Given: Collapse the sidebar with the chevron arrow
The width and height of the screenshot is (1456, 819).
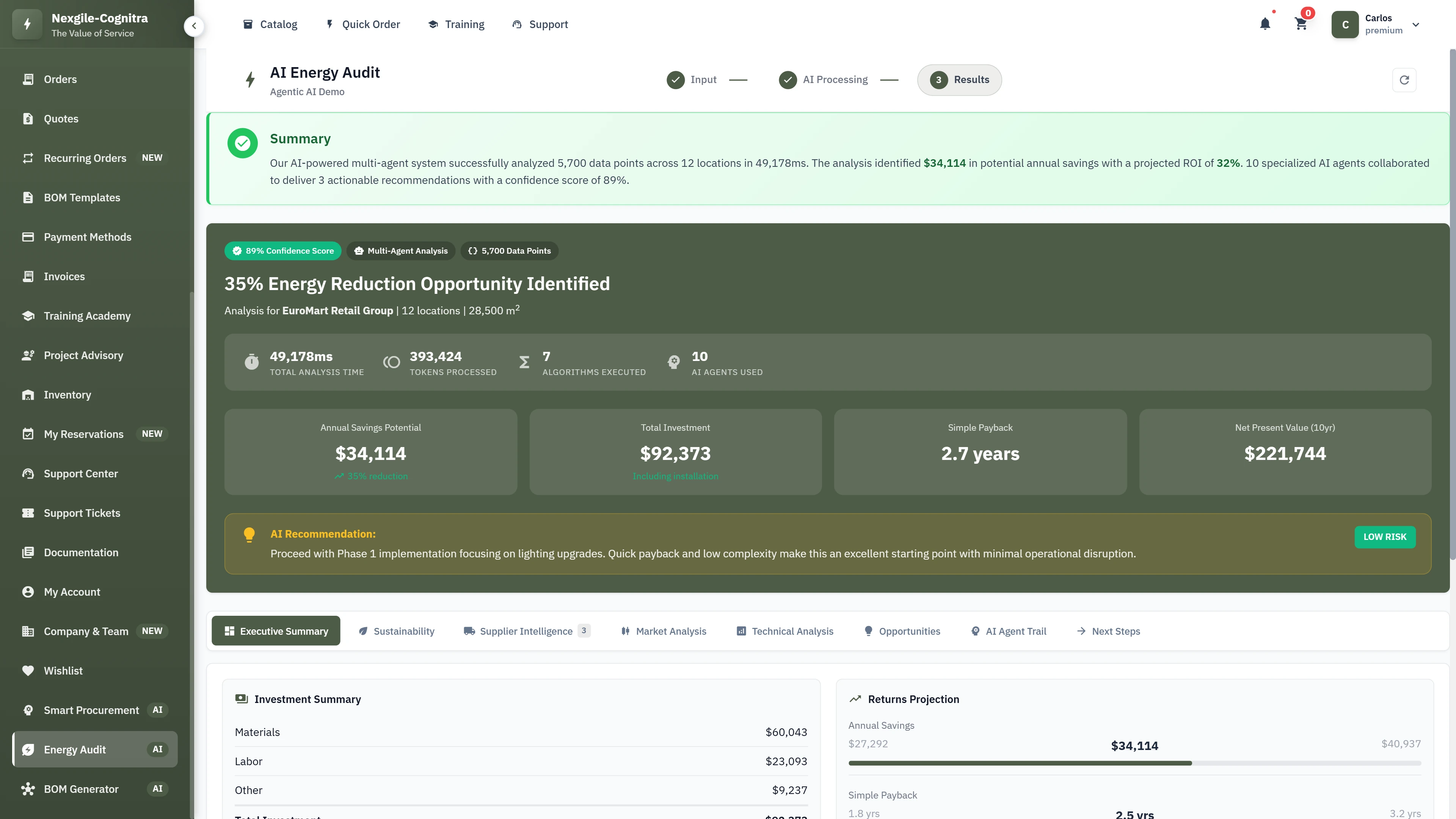Looking at the screenshot, I should coord(194,26).
